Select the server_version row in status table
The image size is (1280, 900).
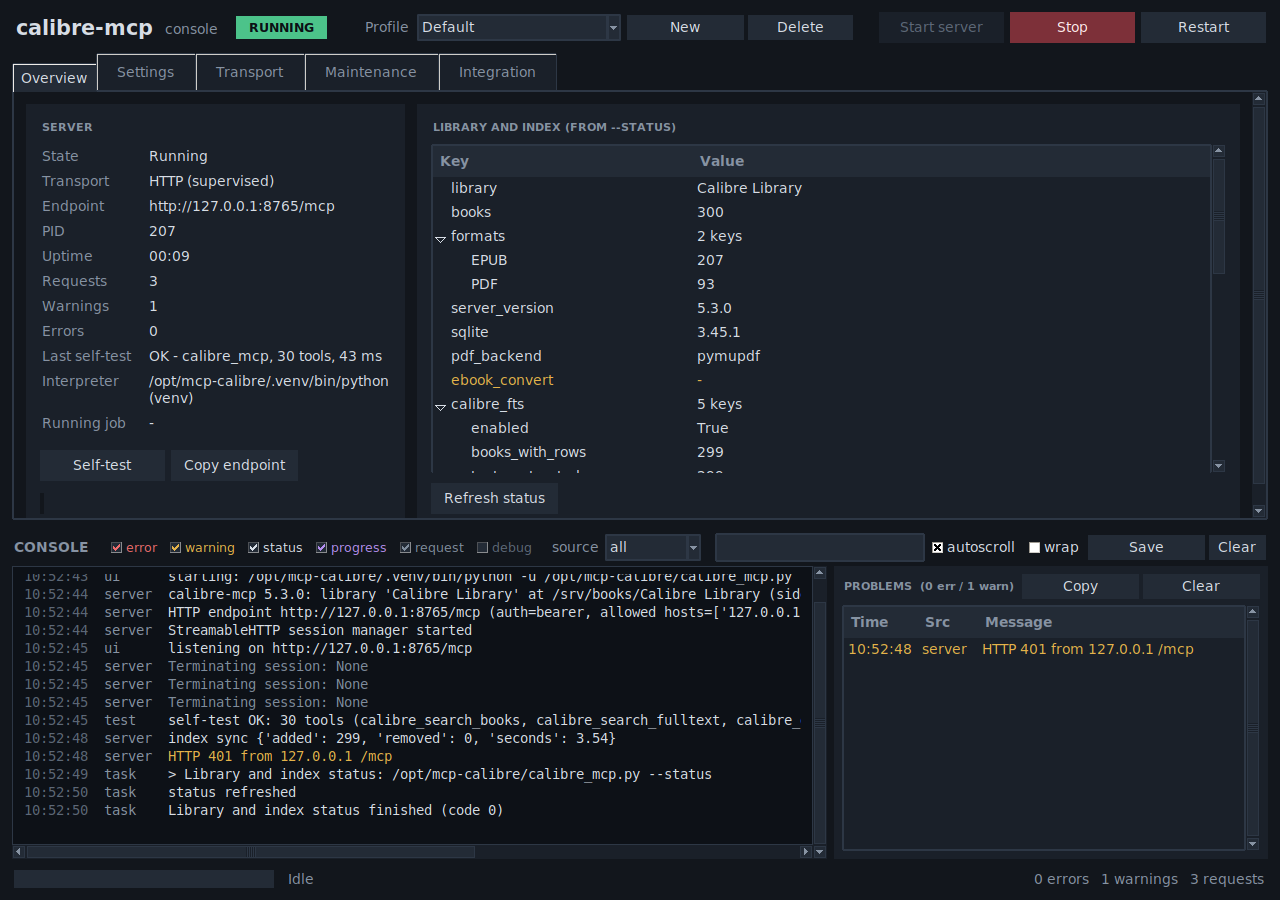point(821,308)
